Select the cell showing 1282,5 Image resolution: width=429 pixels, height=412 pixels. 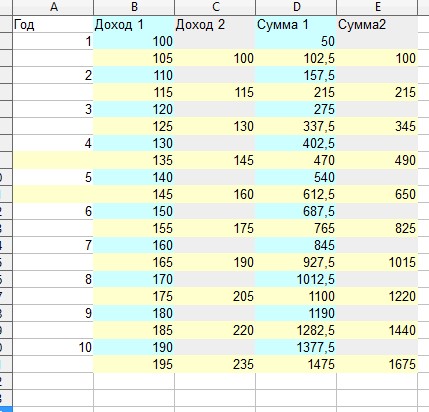point(296,330)
